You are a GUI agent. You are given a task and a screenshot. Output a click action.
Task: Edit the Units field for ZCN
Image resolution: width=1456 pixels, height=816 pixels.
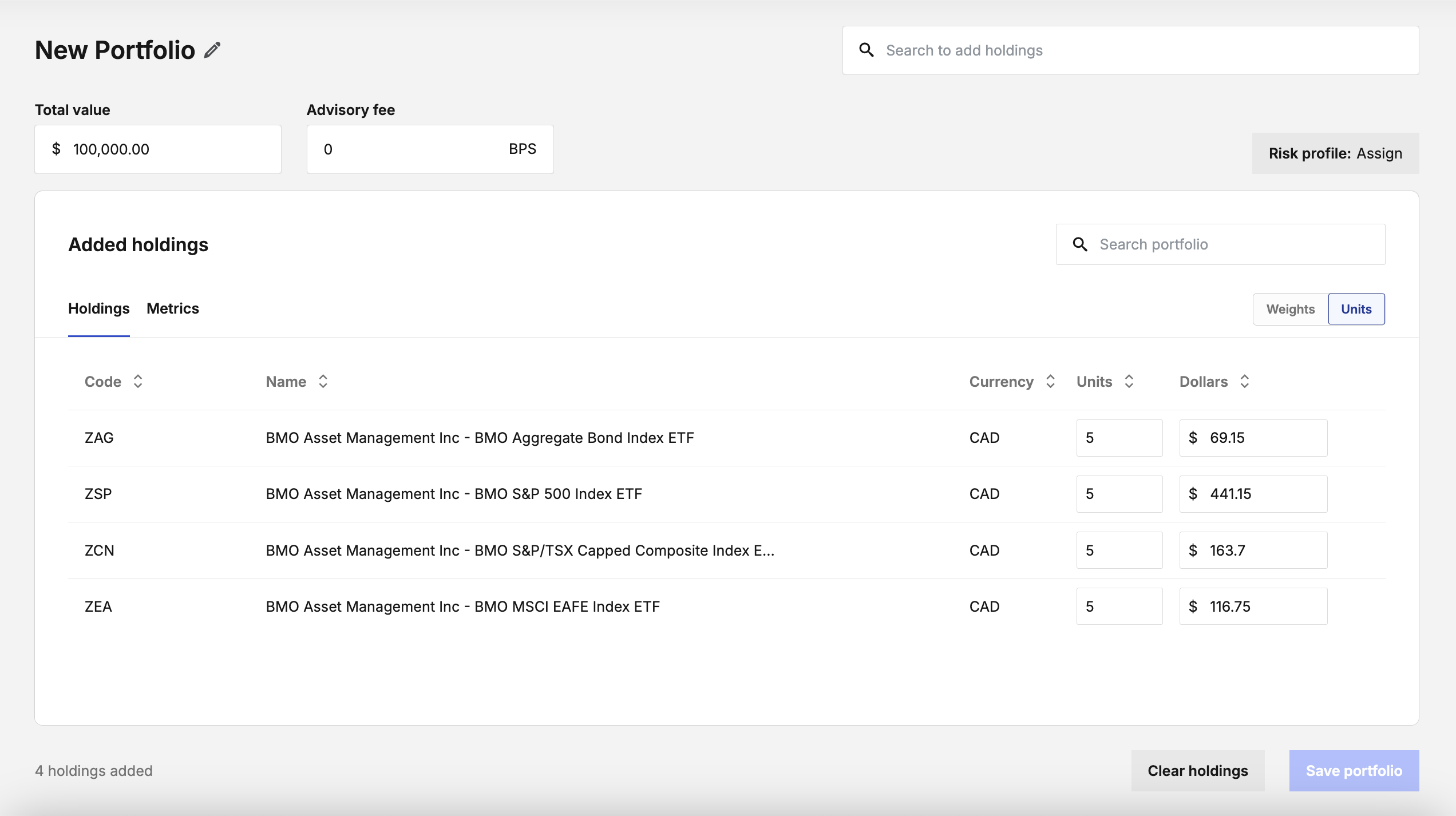click(x=1119, y=550)
